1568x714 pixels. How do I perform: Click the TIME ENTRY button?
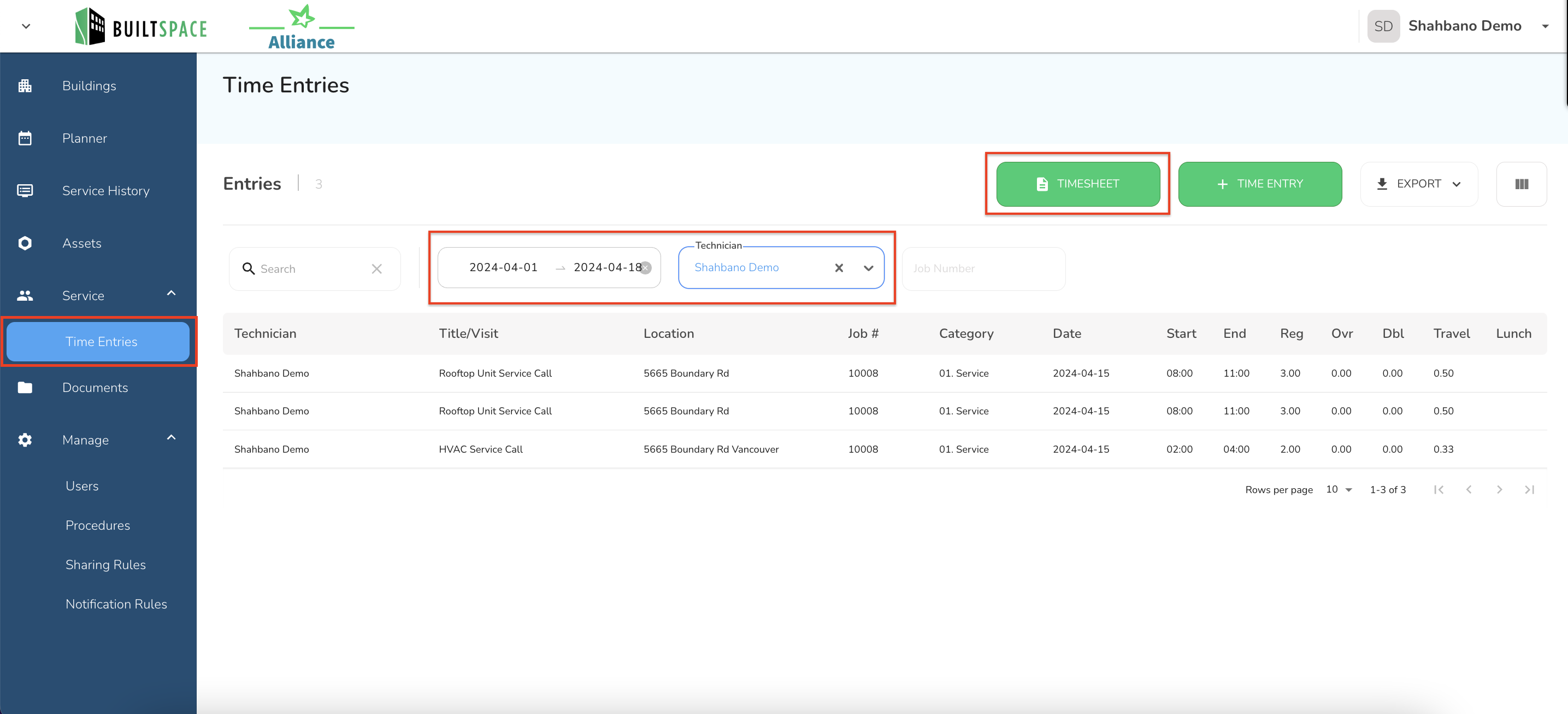click(x=1259, y=184)
